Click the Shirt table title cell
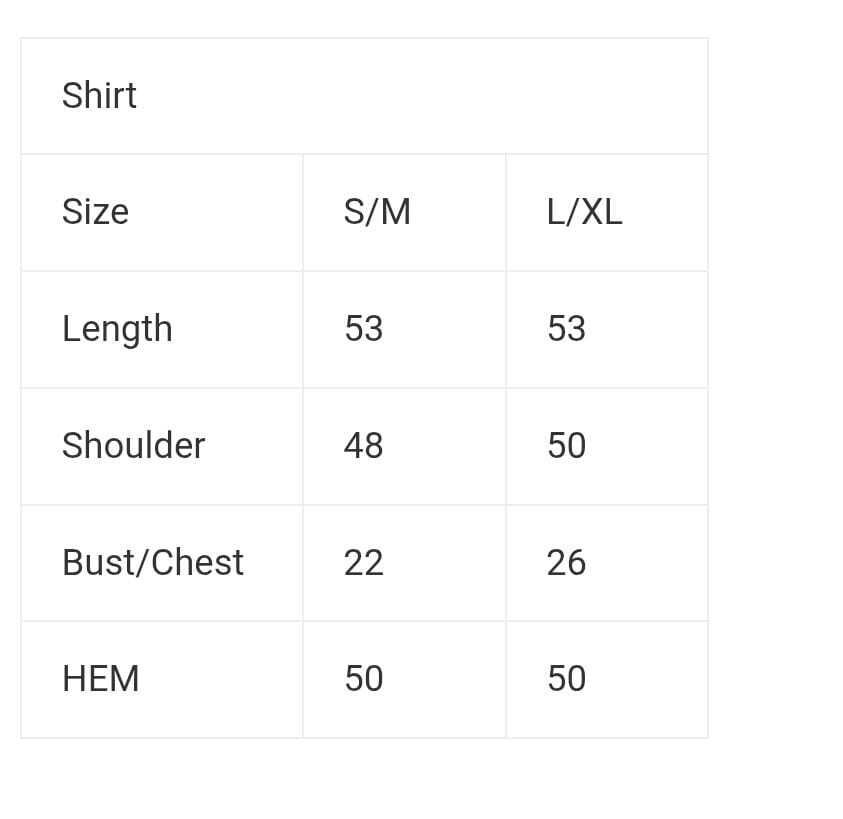This screenshot has width=843, height=819. click(x=364, y=96)
